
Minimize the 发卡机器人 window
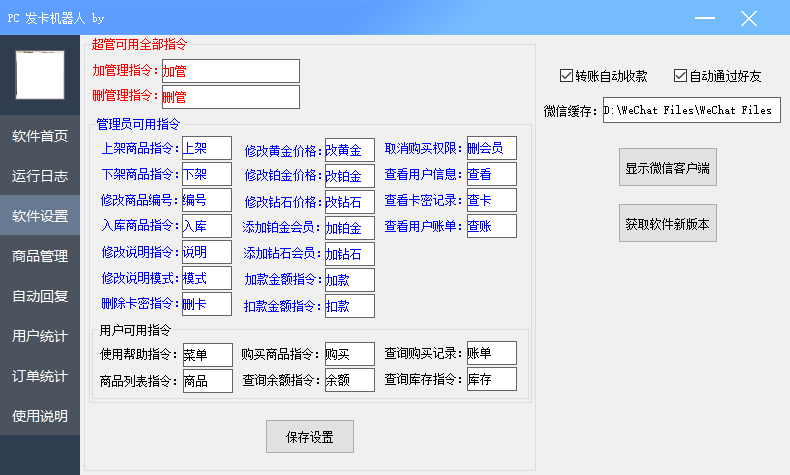pyautogui.click(x=705, y=18)
